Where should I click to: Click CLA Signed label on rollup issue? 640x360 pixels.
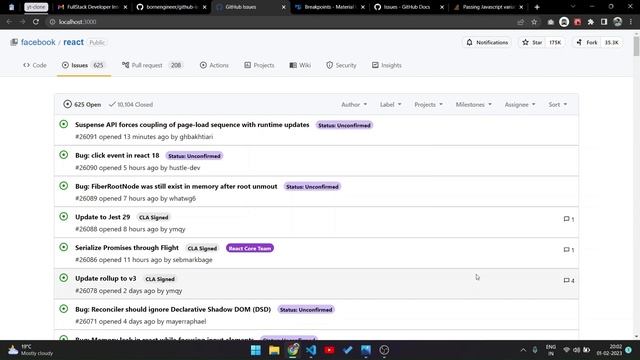click(160, 279)
